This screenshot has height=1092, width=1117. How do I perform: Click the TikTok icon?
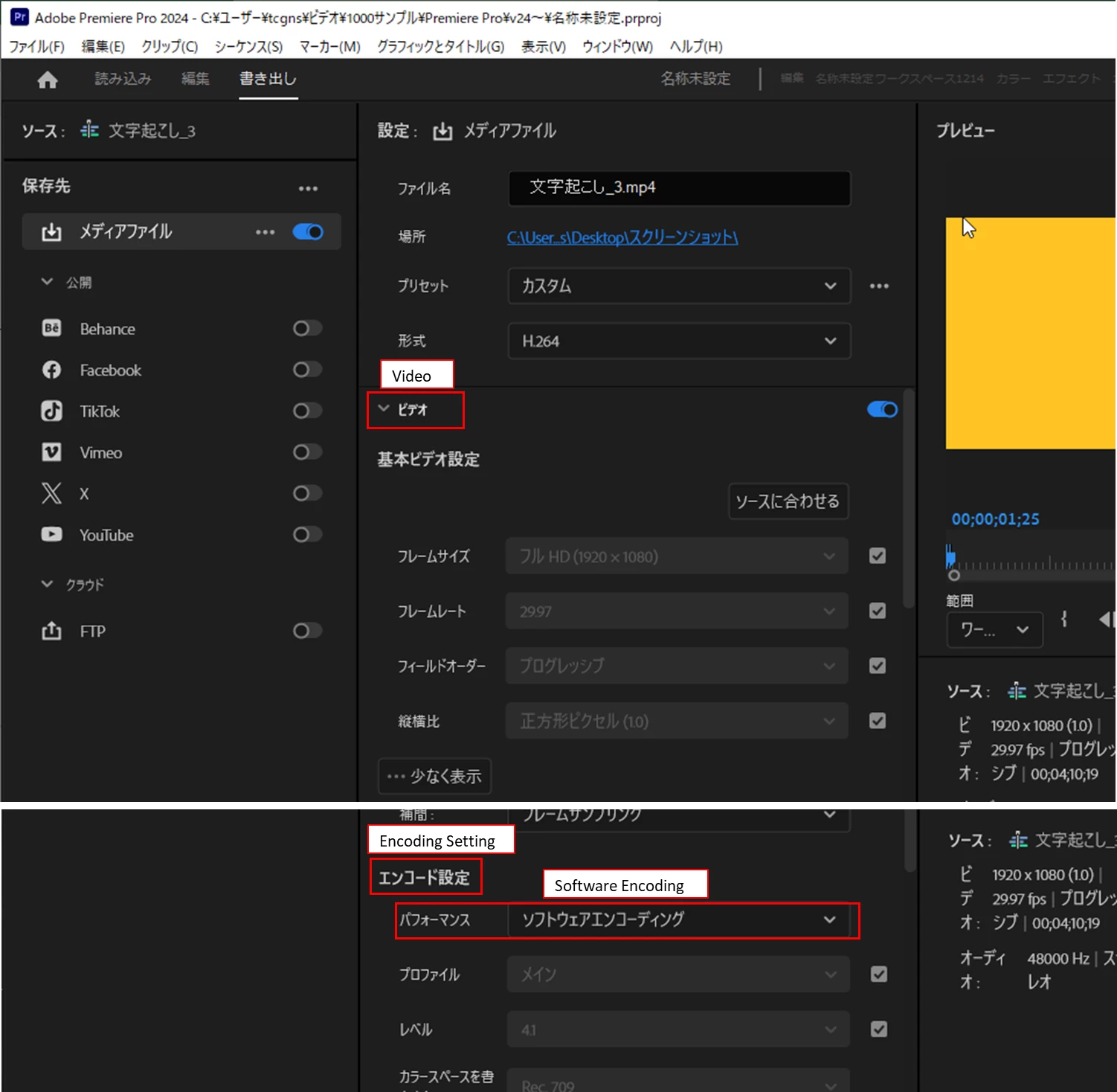click(51, 411)
